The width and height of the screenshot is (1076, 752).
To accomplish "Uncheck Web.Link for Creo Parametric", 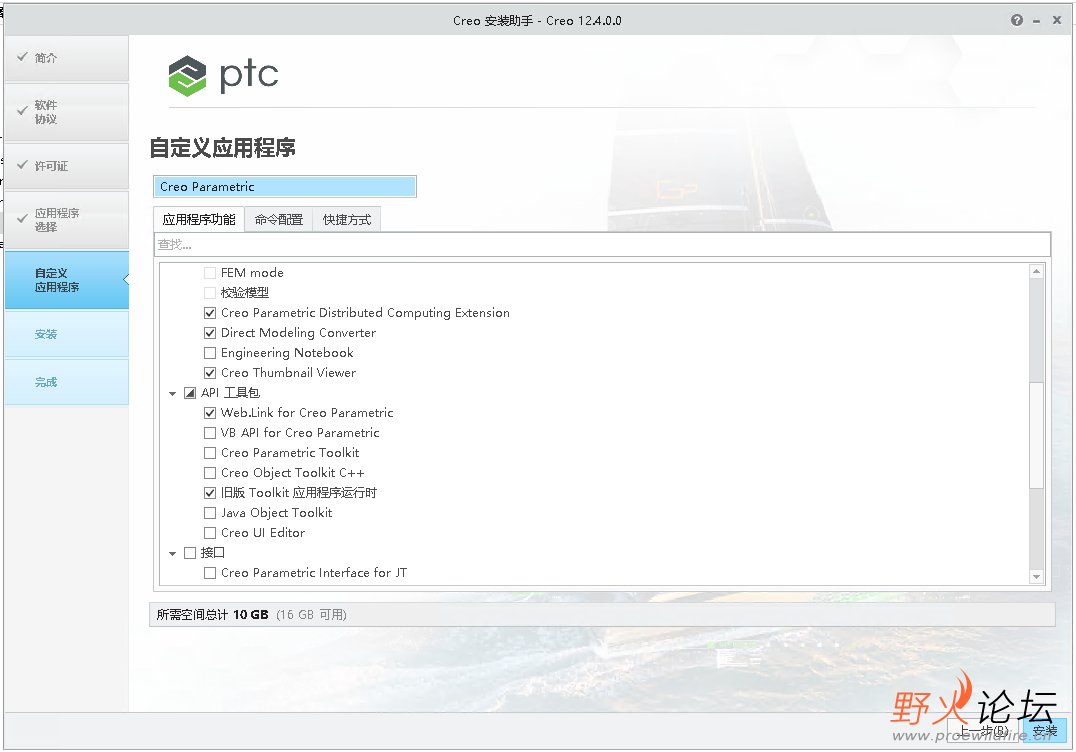I will click(210, 413).
